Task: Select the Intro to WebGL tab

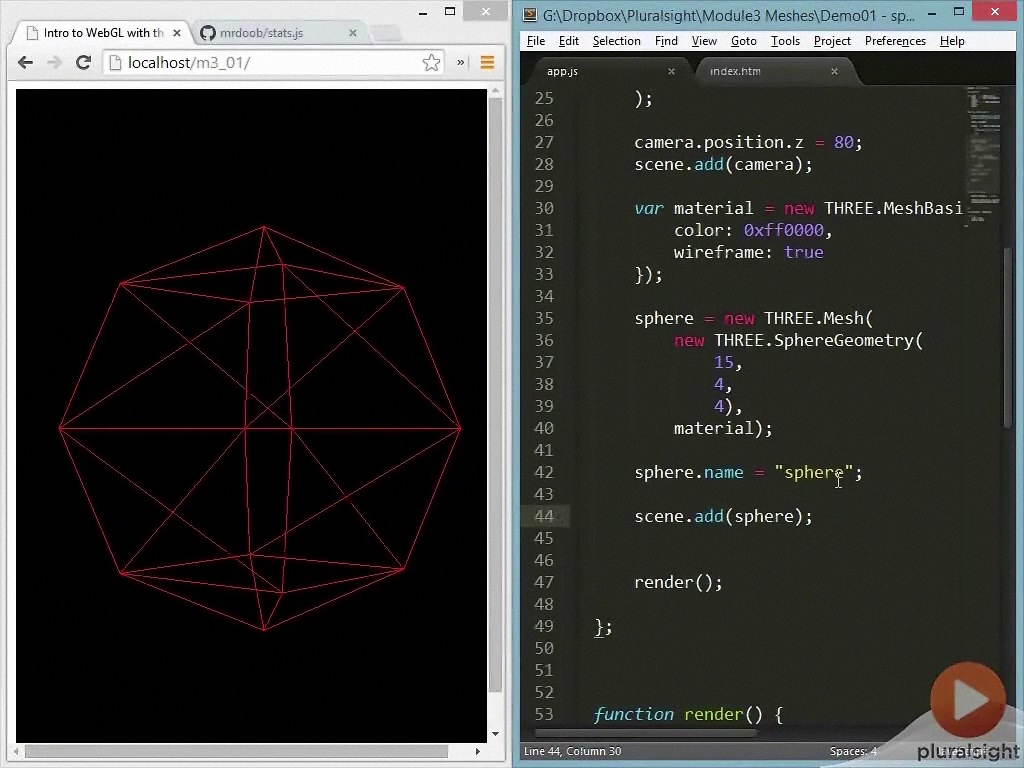Action: 103,33
